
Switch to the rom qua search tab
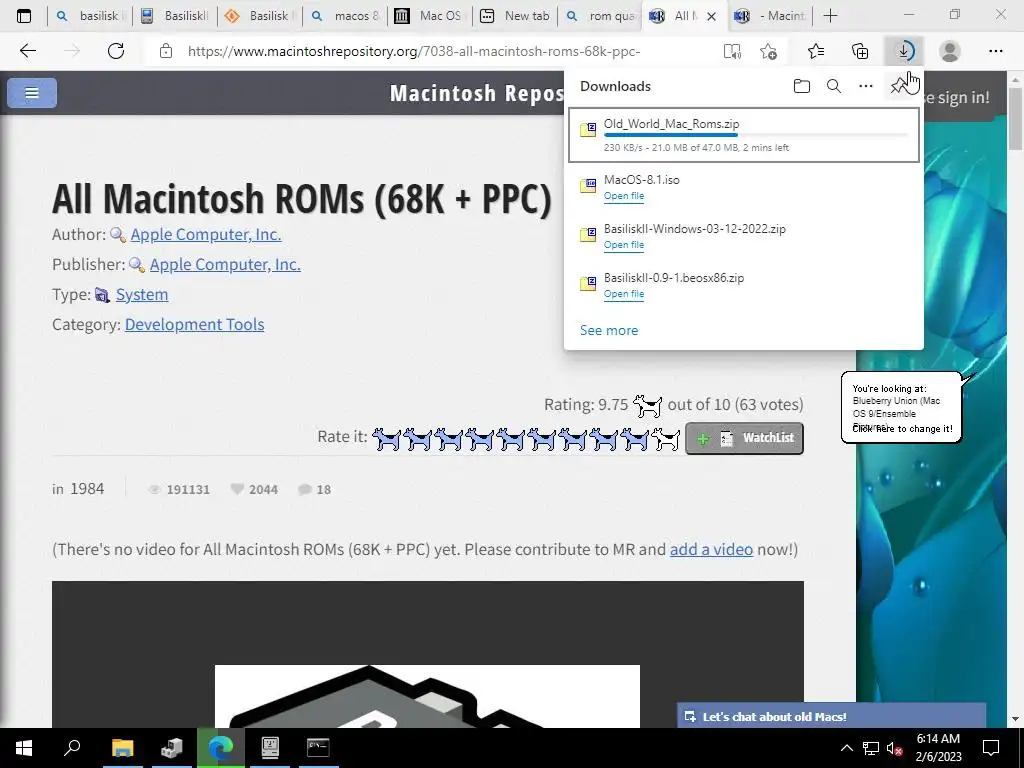(x=600, y=16)
